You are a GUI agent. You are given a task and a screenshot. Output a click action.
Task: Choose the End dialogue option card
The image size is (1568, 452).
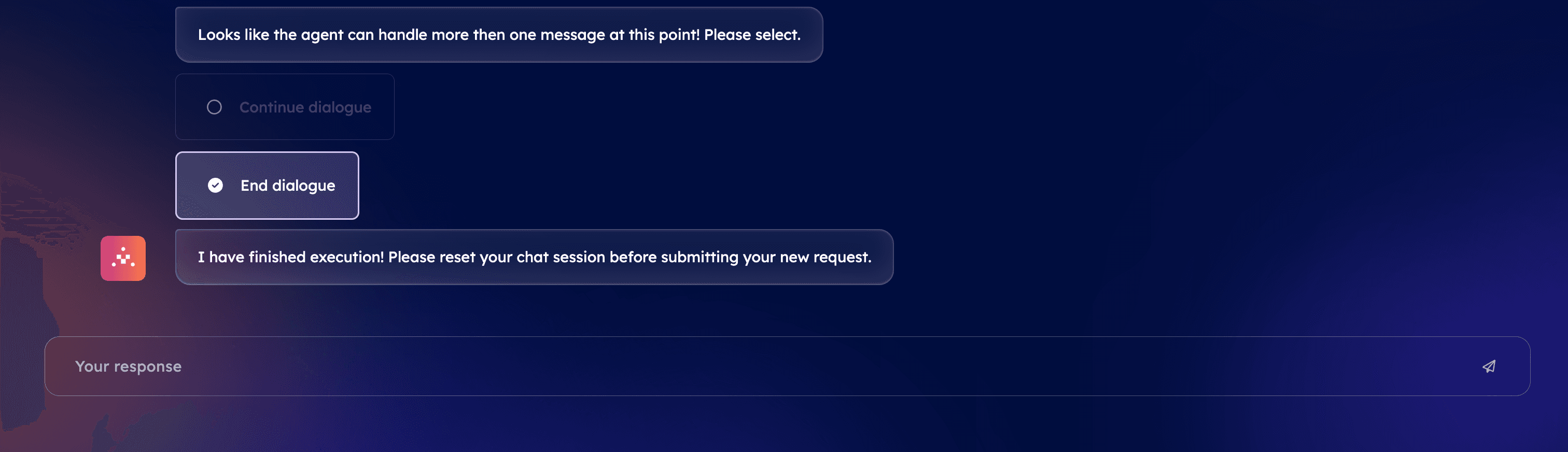267,186
